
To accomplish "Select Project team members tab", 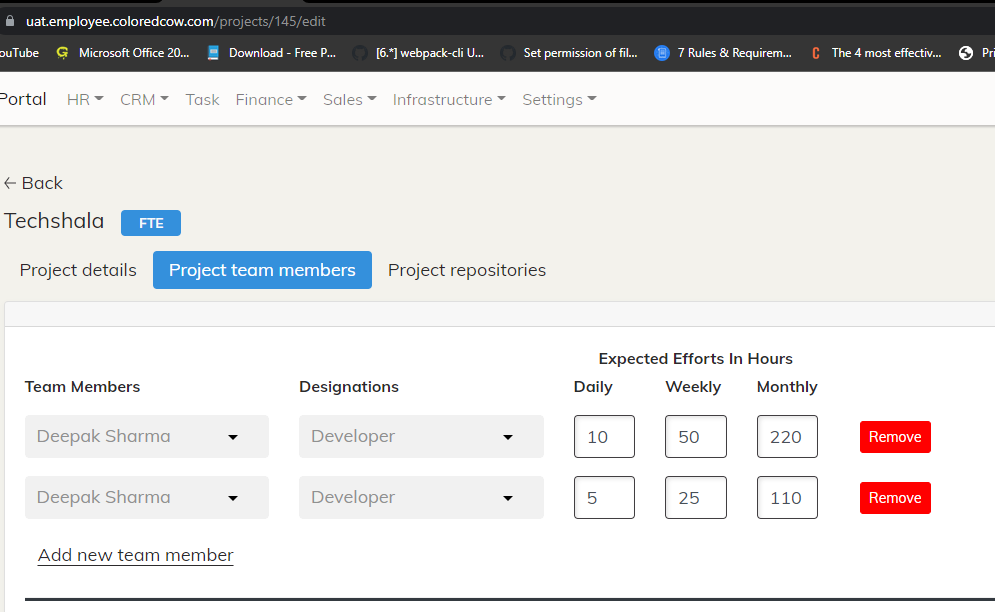I will click(x=262, y=270).
